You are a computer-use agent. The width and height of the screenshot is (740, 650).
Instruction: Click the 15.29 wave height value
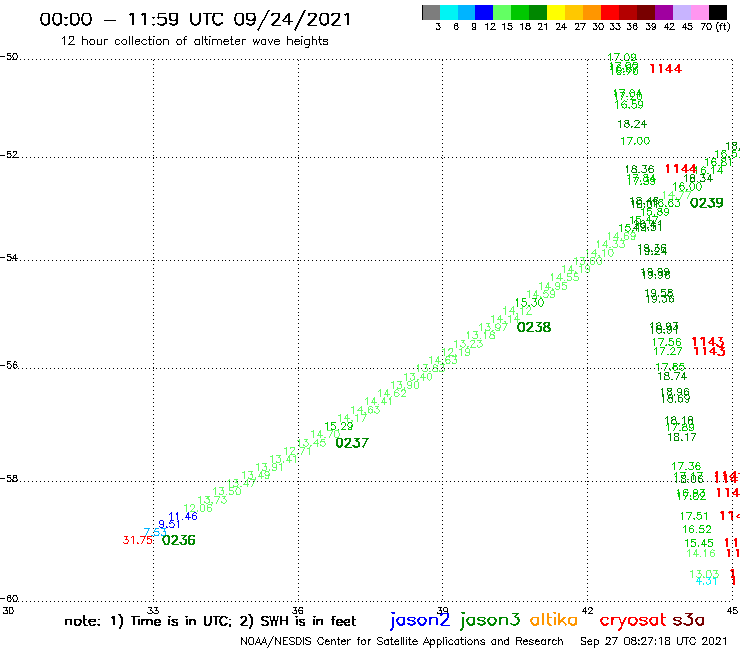point(339,426)
